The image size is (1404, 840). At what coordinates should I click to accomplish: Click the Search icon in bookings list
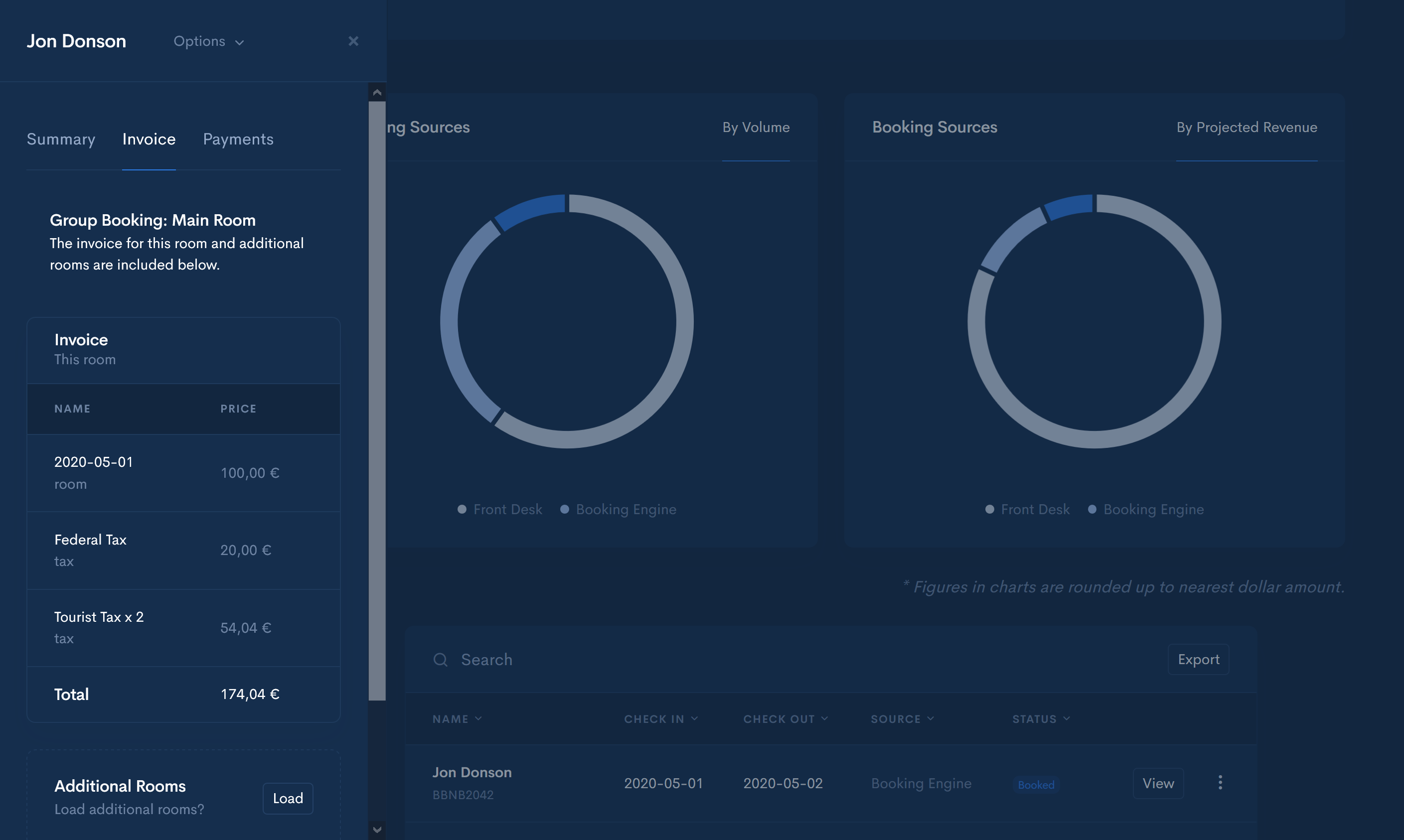(440, 659)
